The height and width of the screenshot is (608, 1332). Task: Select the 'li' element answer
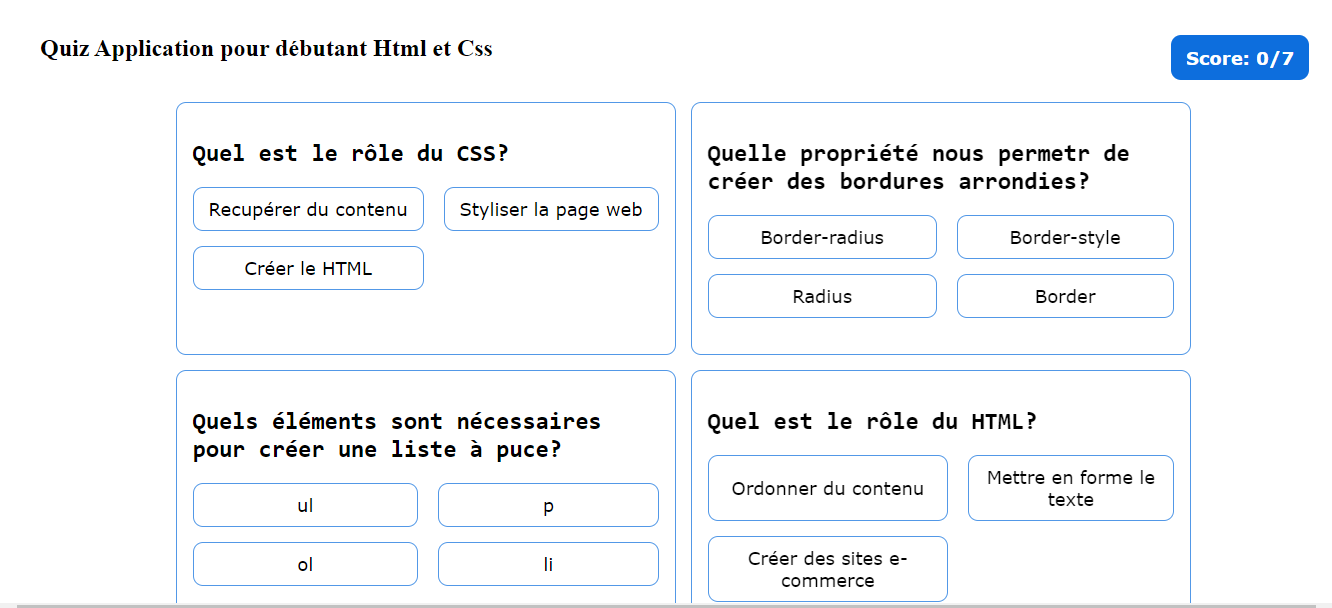(x=548, y=564)
